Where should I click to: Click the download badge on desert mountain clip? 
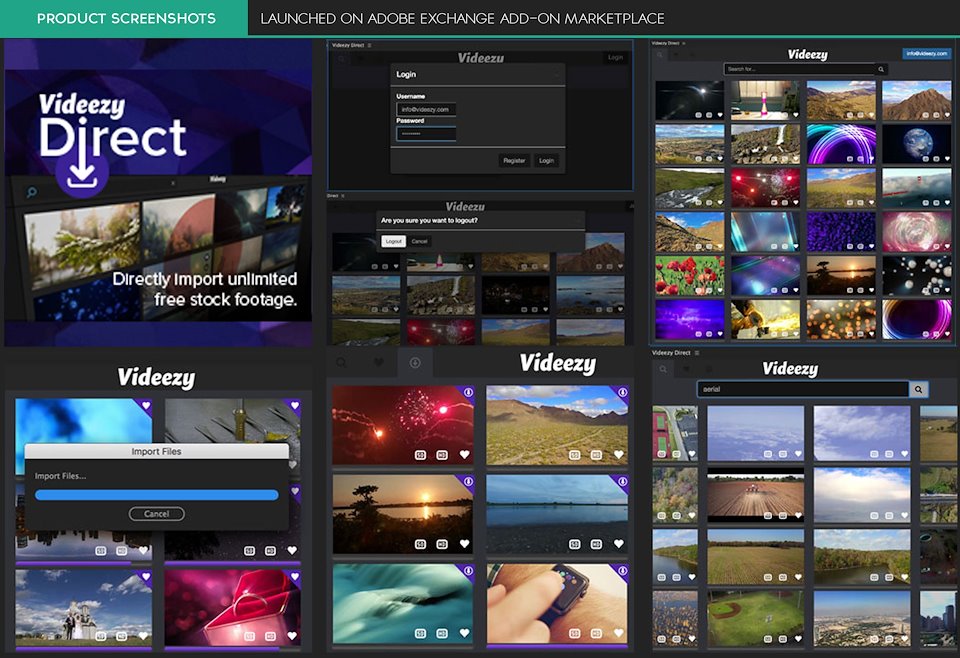[622, 393]
